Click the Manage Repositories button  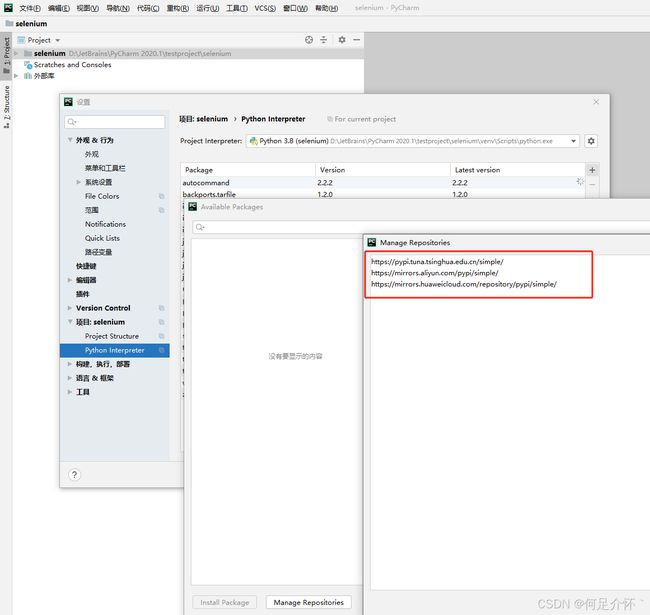point(308,602)
